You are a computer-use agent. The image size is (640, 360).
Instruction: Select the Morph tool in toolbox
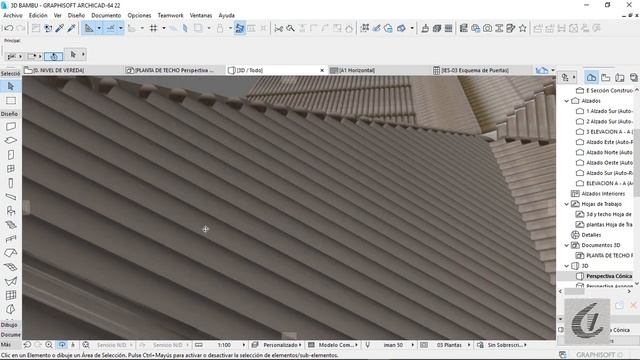[11, 309]
